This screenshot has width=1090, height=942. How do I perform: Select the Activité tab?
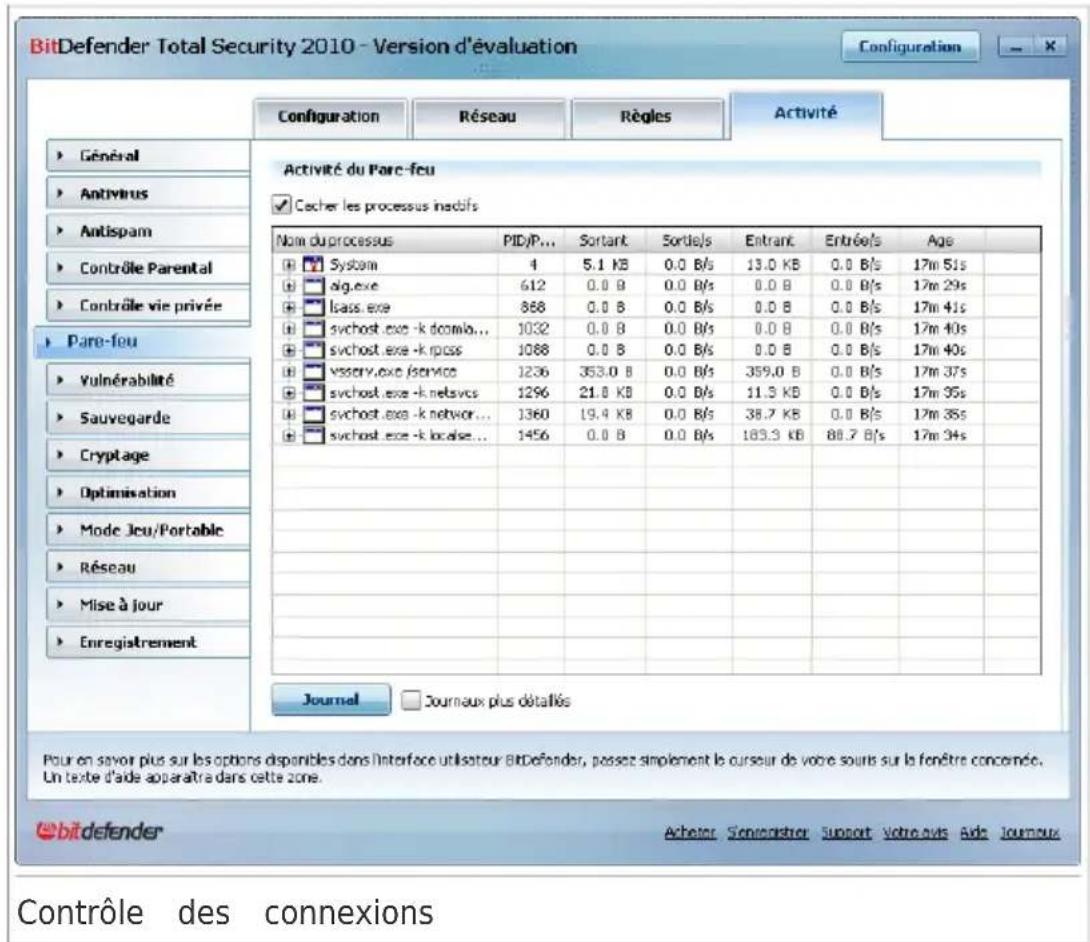[806, 115]
